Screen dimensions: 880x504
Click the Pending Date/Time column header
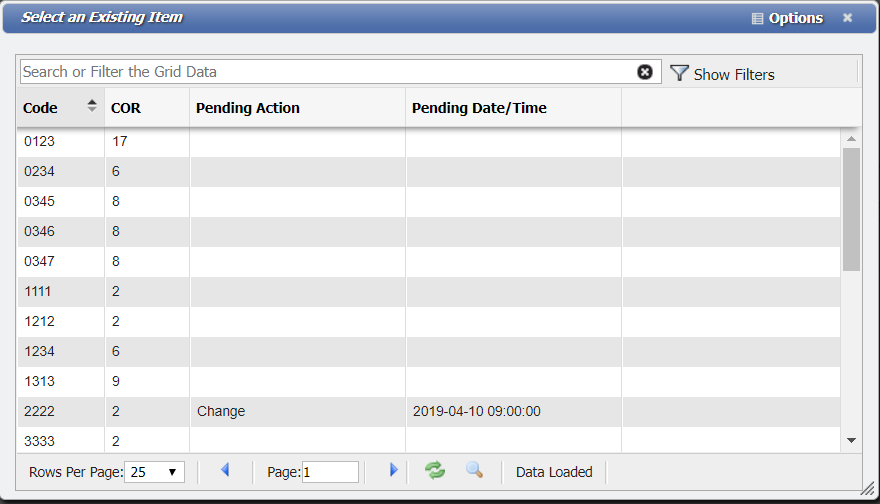point(479,108)
